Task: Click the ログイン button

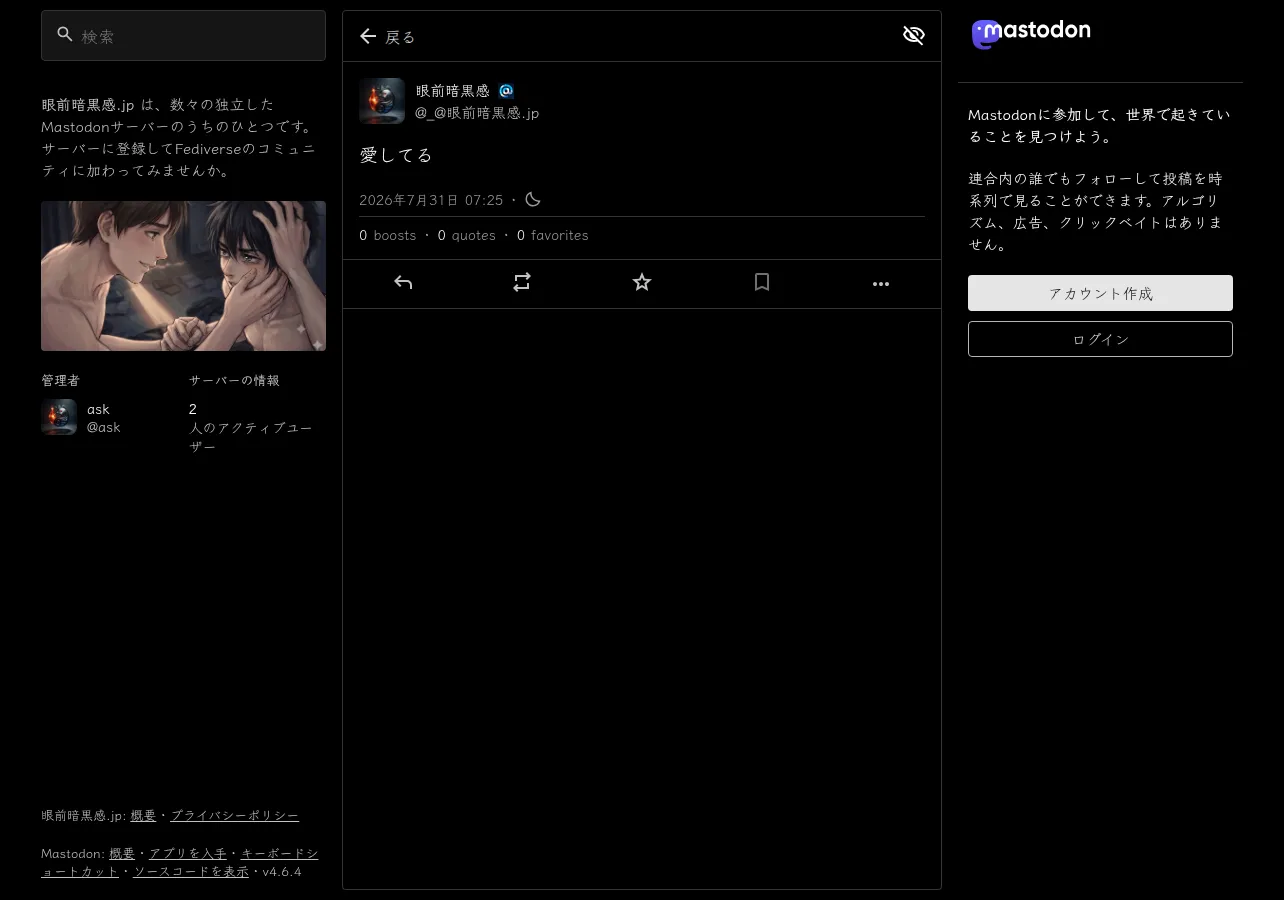Action: coord(1100,339)
